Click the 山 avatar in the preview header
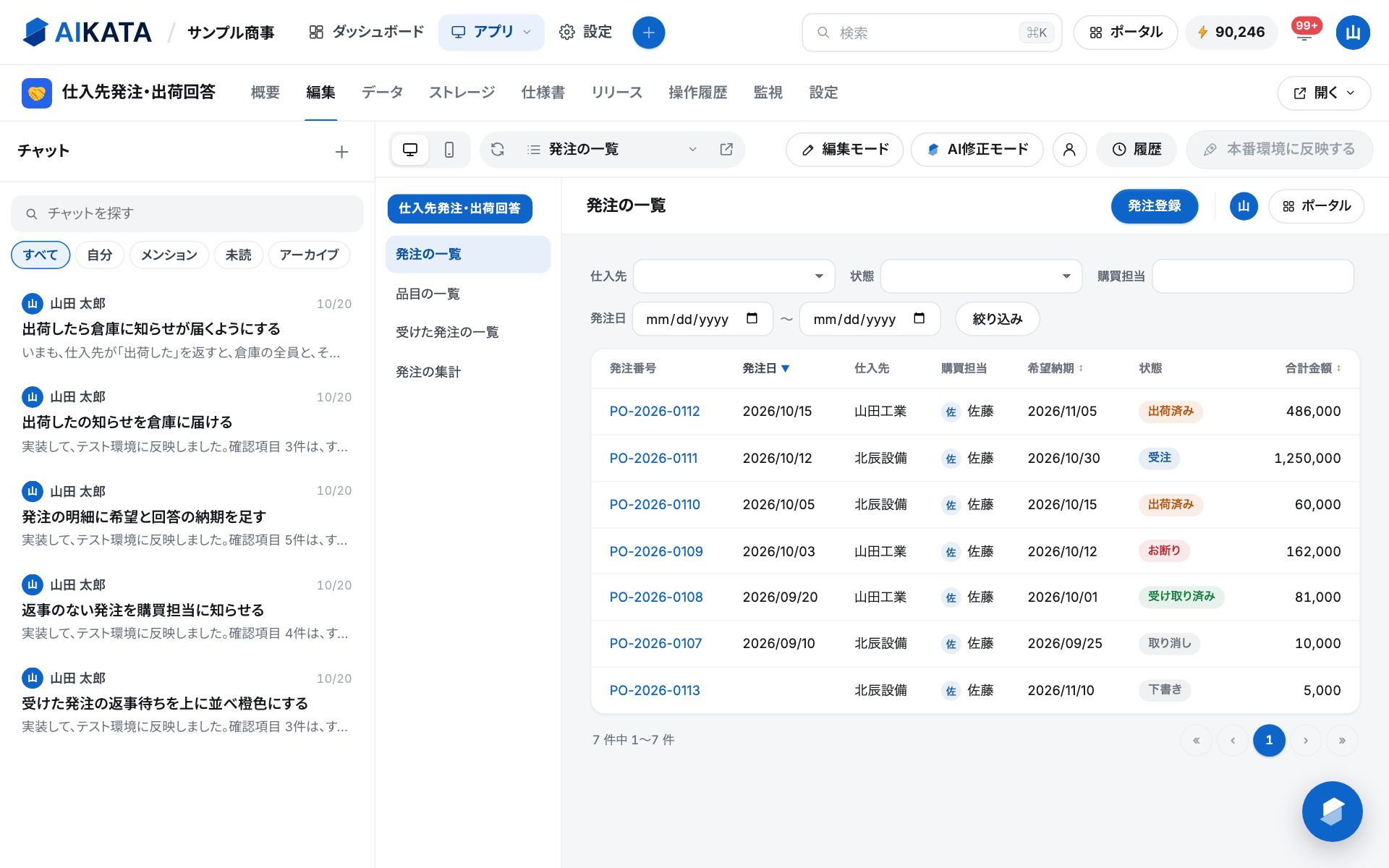This screenshot has width=1389, height=868. click(1244, 206)
